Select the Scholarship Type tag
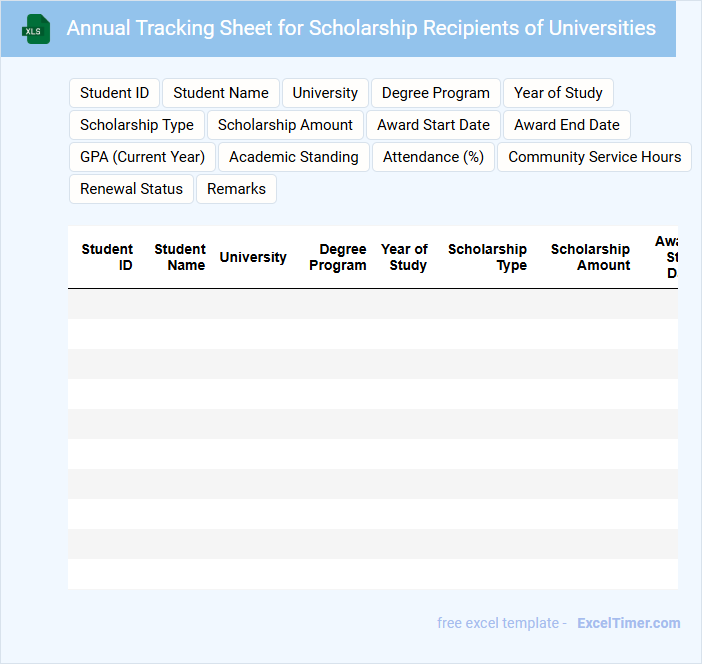The image size is (702, 664). click(137, 125)
